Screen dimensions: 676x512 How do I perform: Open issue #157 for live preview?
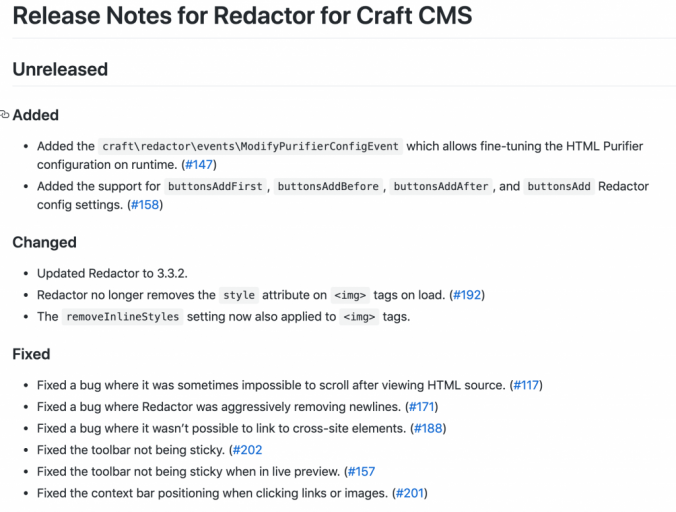[361, 471]
